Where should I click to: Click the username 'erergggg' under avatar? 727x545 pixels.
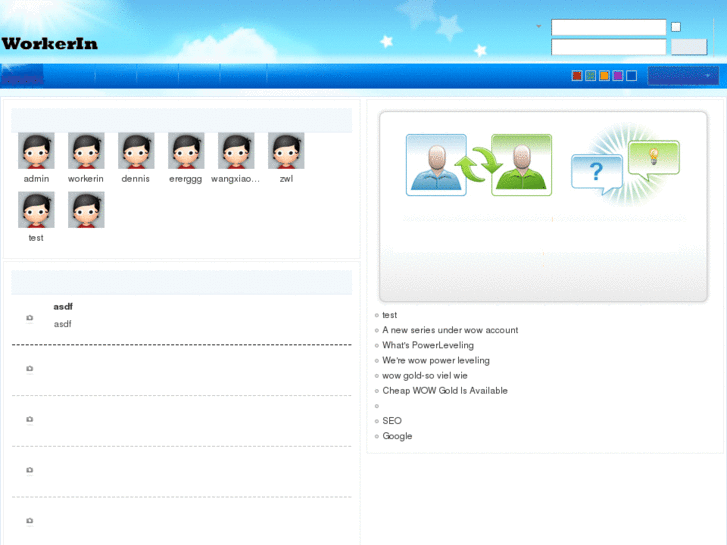(x=185, y=179)
